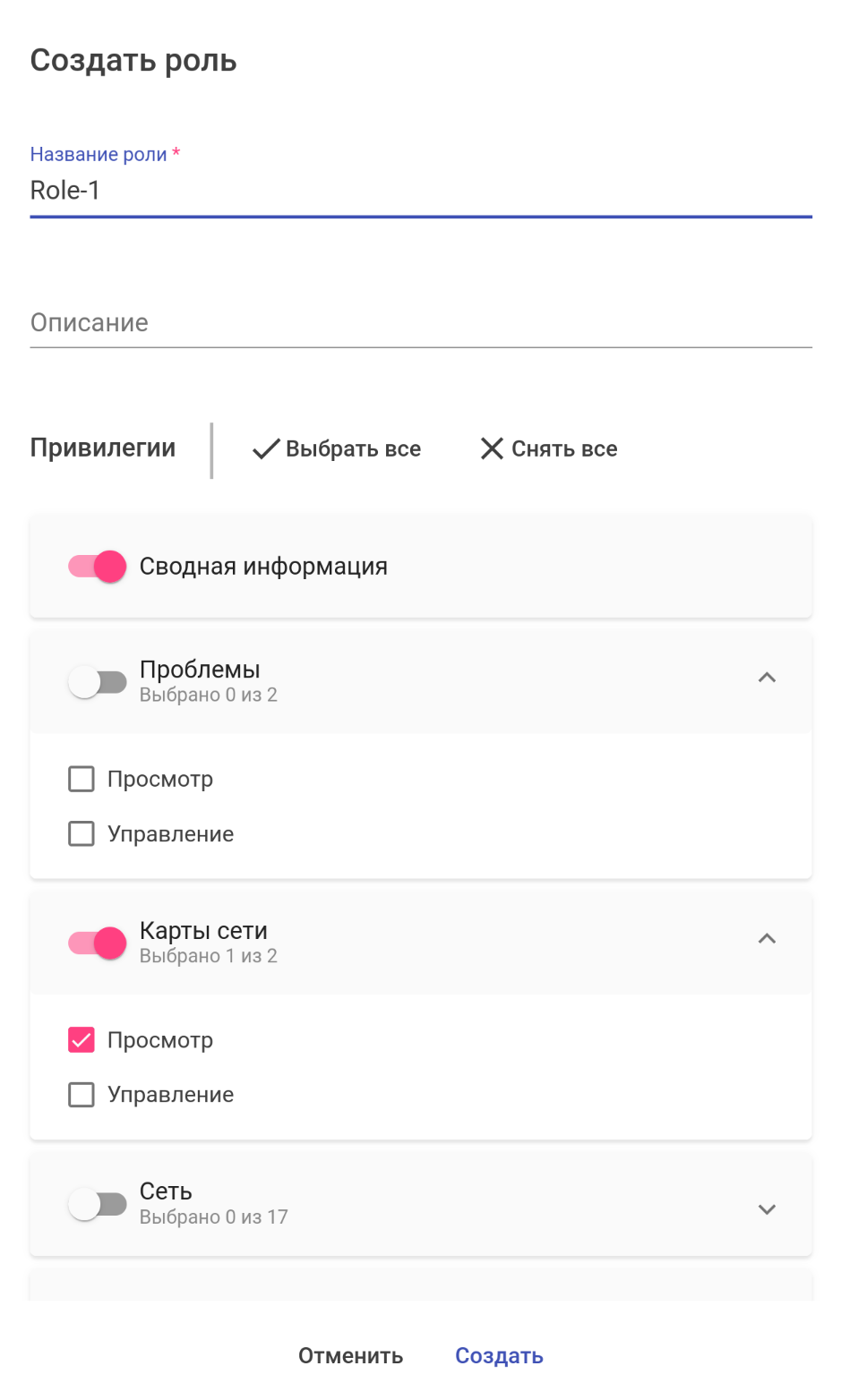
Task: Click the Создать button
Action: 499,1356
